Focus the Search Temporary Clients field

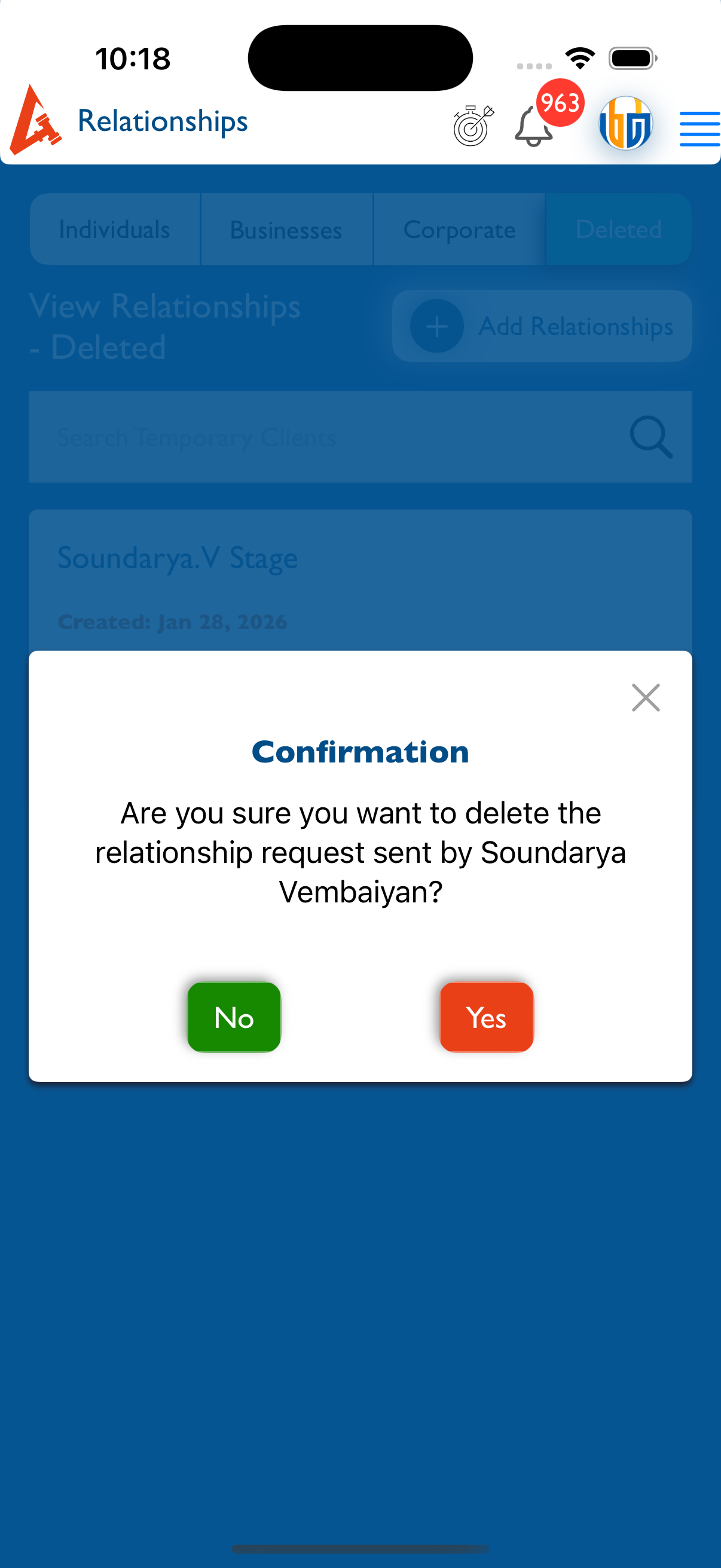tap(329, 437)
